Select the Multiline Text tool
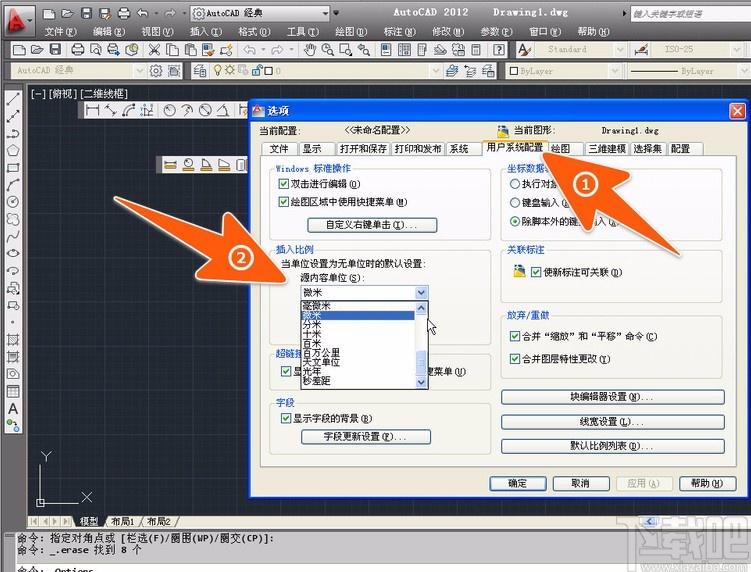 (13, 408)
